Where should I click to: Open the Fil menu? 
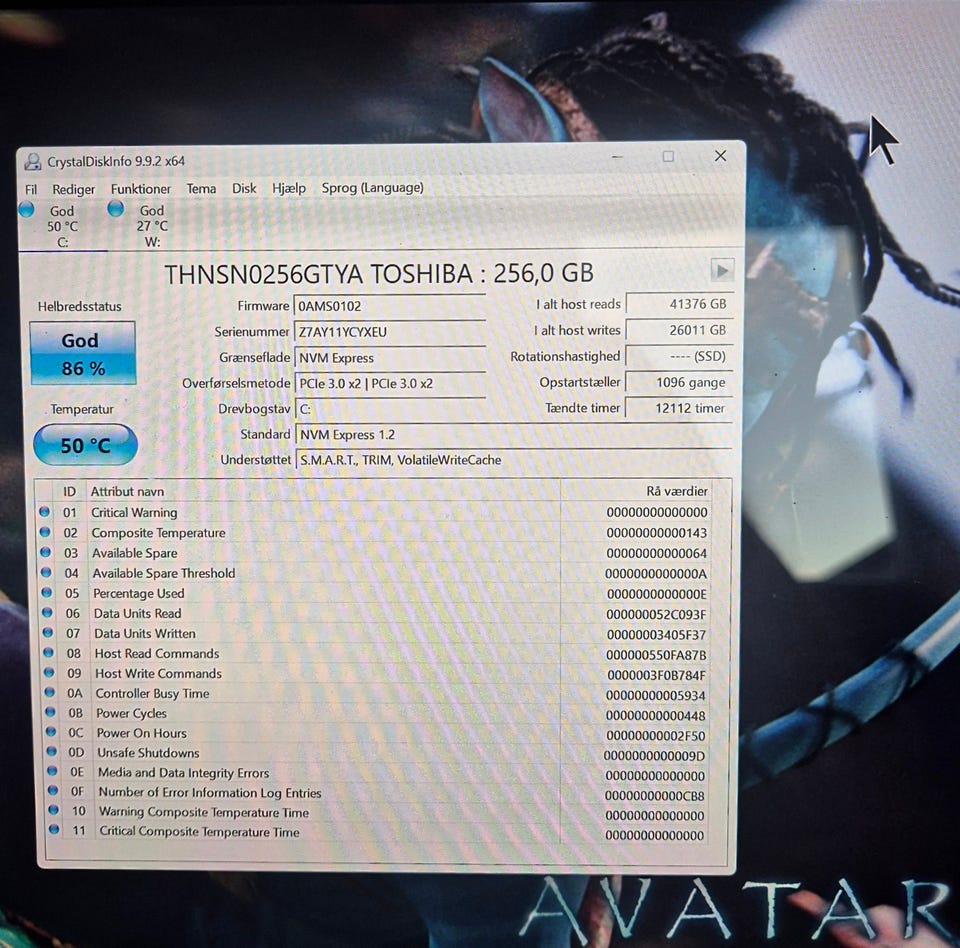31,189
